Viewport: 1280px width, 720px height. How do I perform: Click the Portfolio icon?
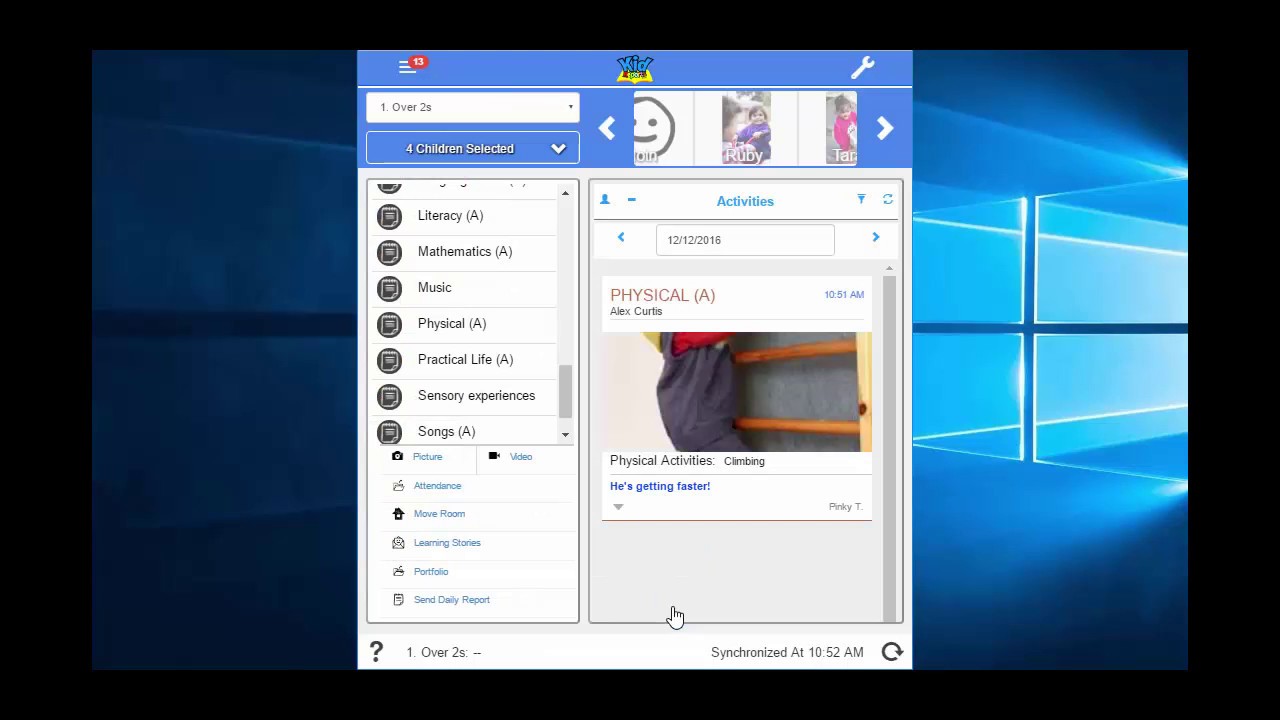coord(398,571)
